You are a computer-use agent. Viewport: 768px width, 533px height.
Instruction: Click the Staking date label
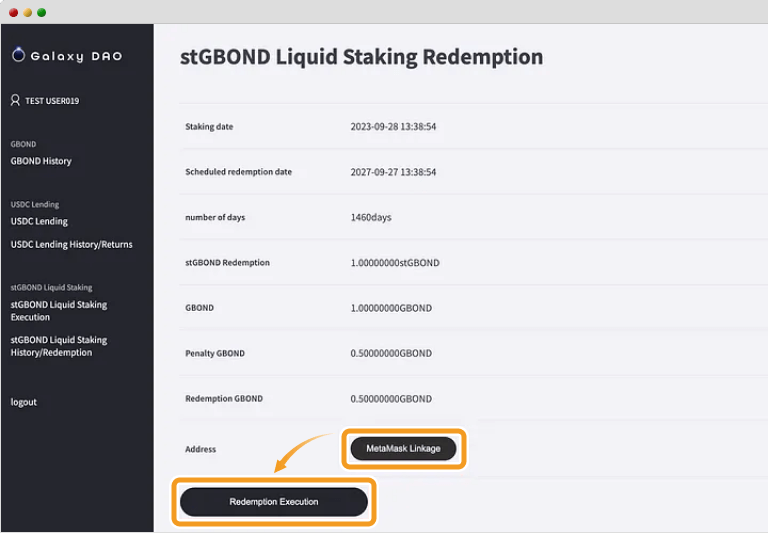[x=209, y=127]
